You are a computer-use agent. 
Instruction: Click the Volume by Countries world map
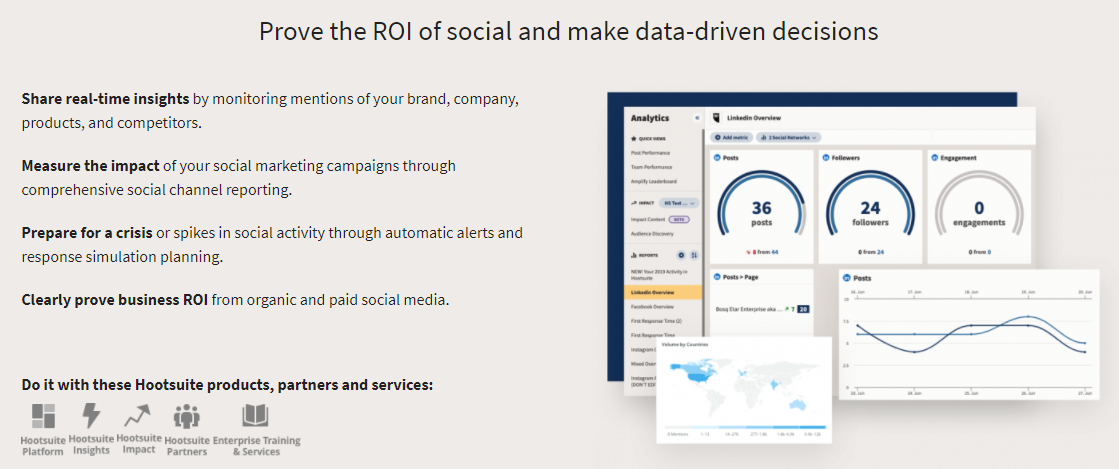click(x=744, y=386)
